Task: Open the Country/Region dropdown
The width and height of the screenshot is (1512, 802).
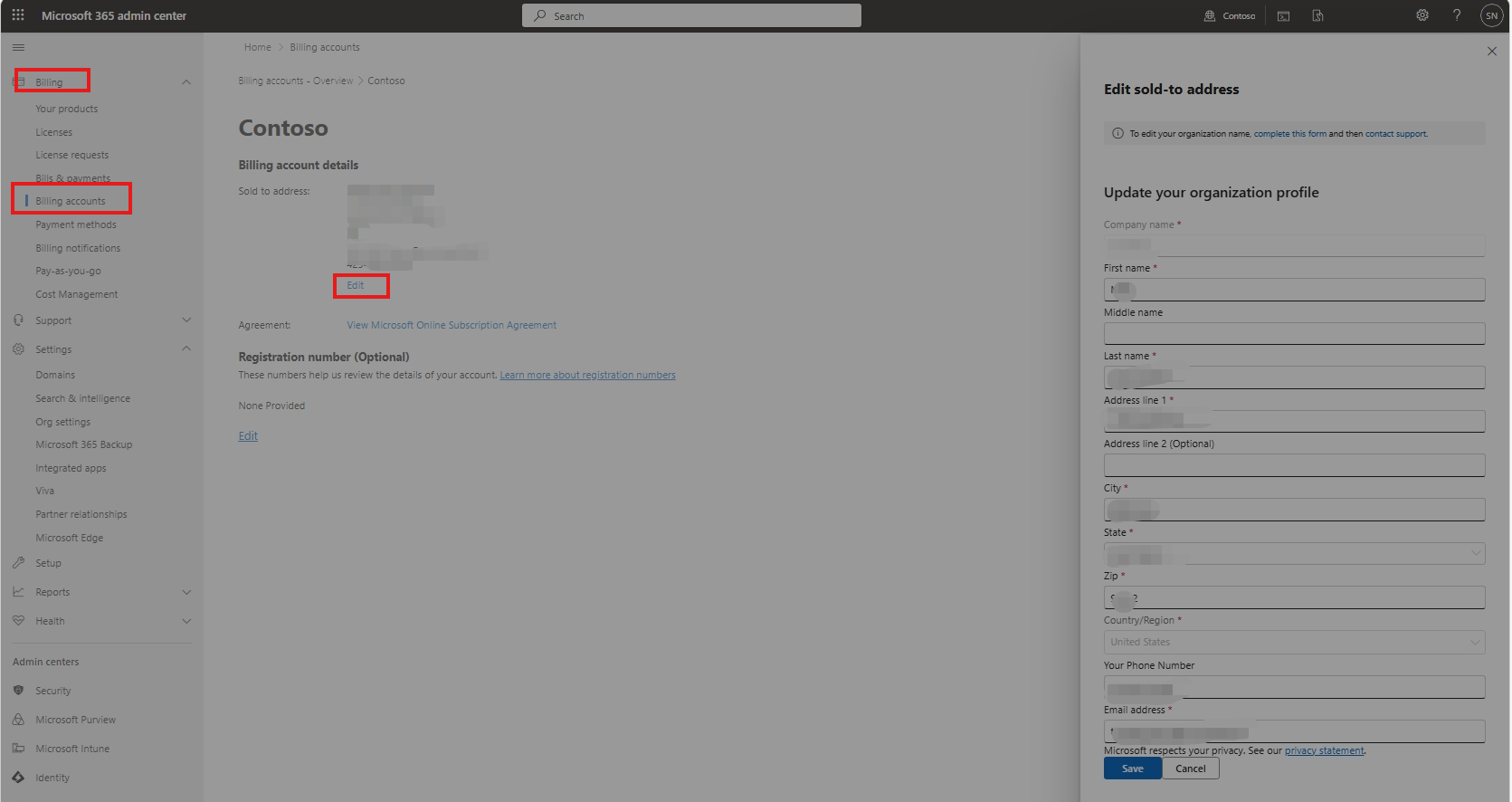Action: [1294, 642]
